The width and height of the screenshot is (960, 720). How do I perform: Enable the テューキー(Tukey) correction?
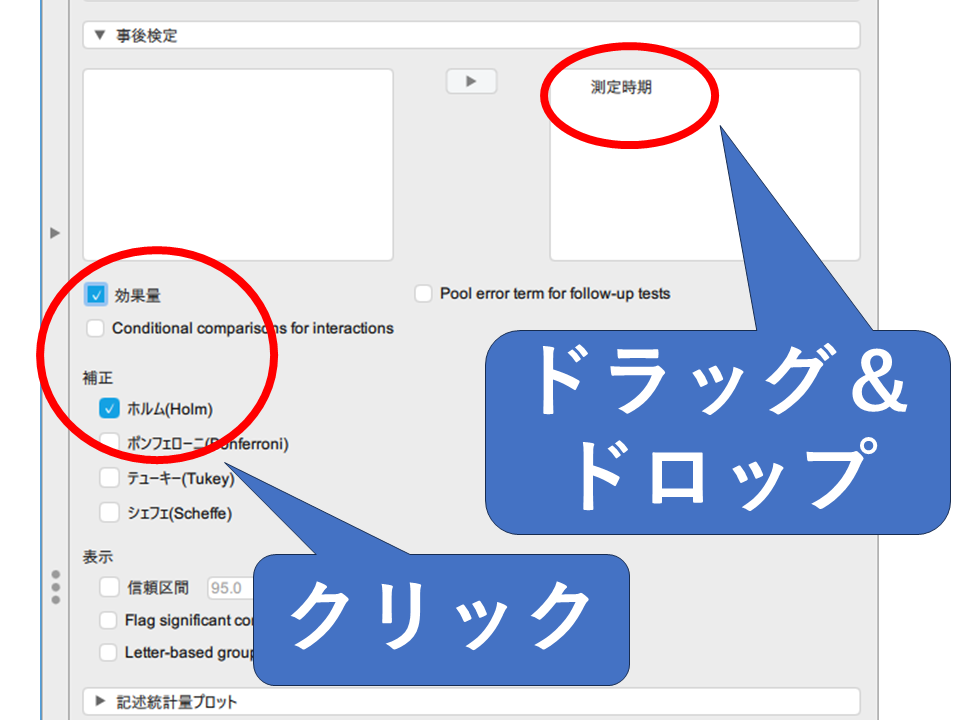point(109,478)
